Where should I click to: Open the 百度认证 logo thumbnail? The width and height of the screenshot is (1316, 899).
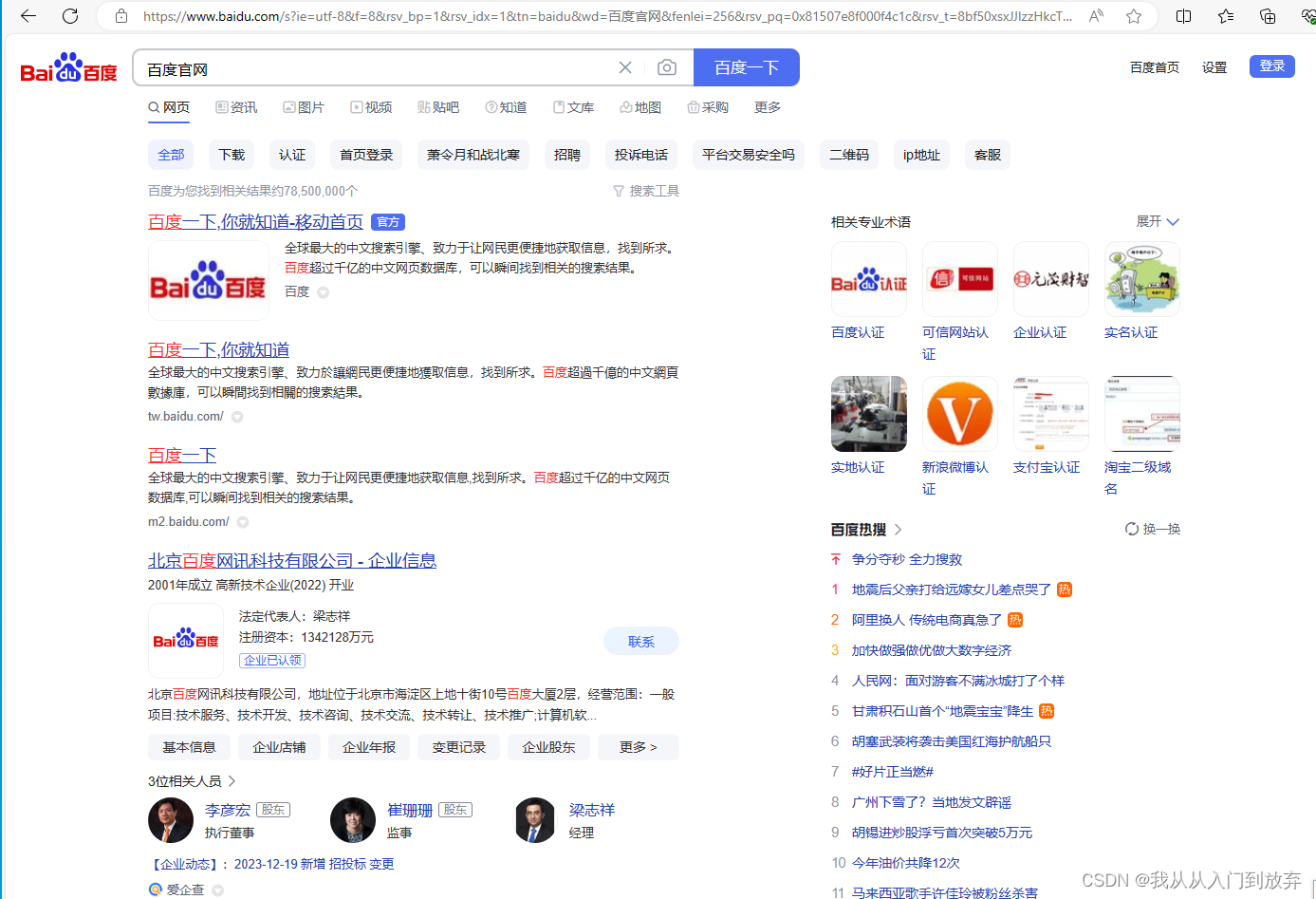[869, 279]
